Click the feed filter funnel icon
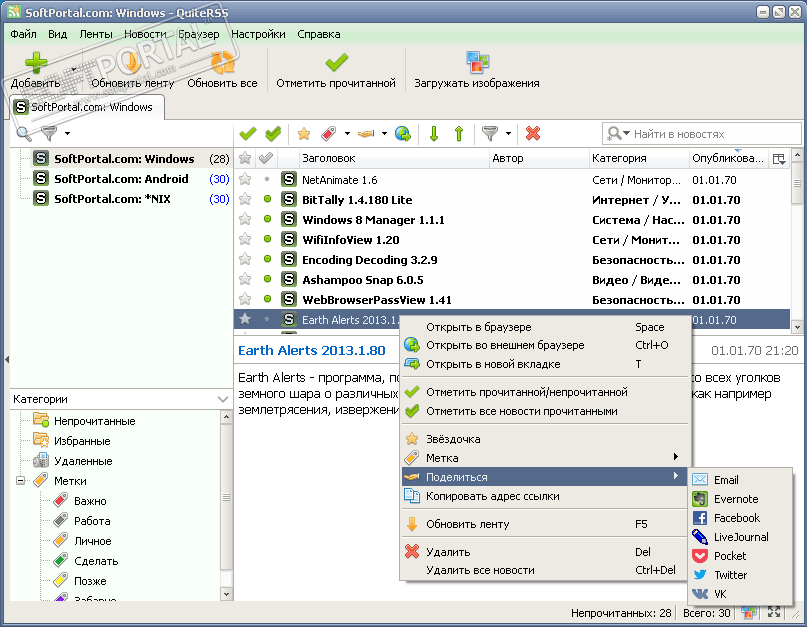 pos(49,134)
